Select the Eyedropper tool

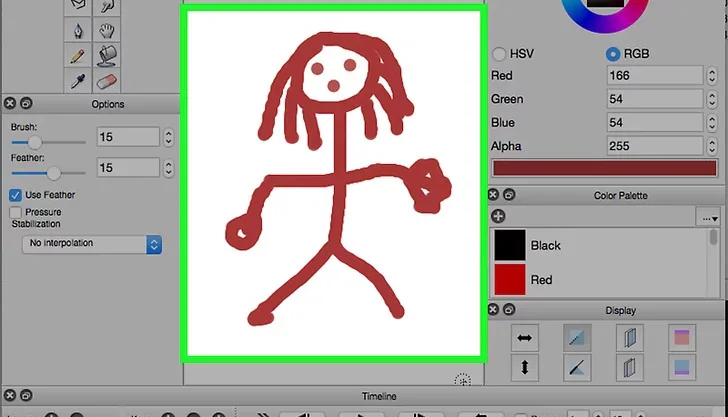[x=78, y=82]
